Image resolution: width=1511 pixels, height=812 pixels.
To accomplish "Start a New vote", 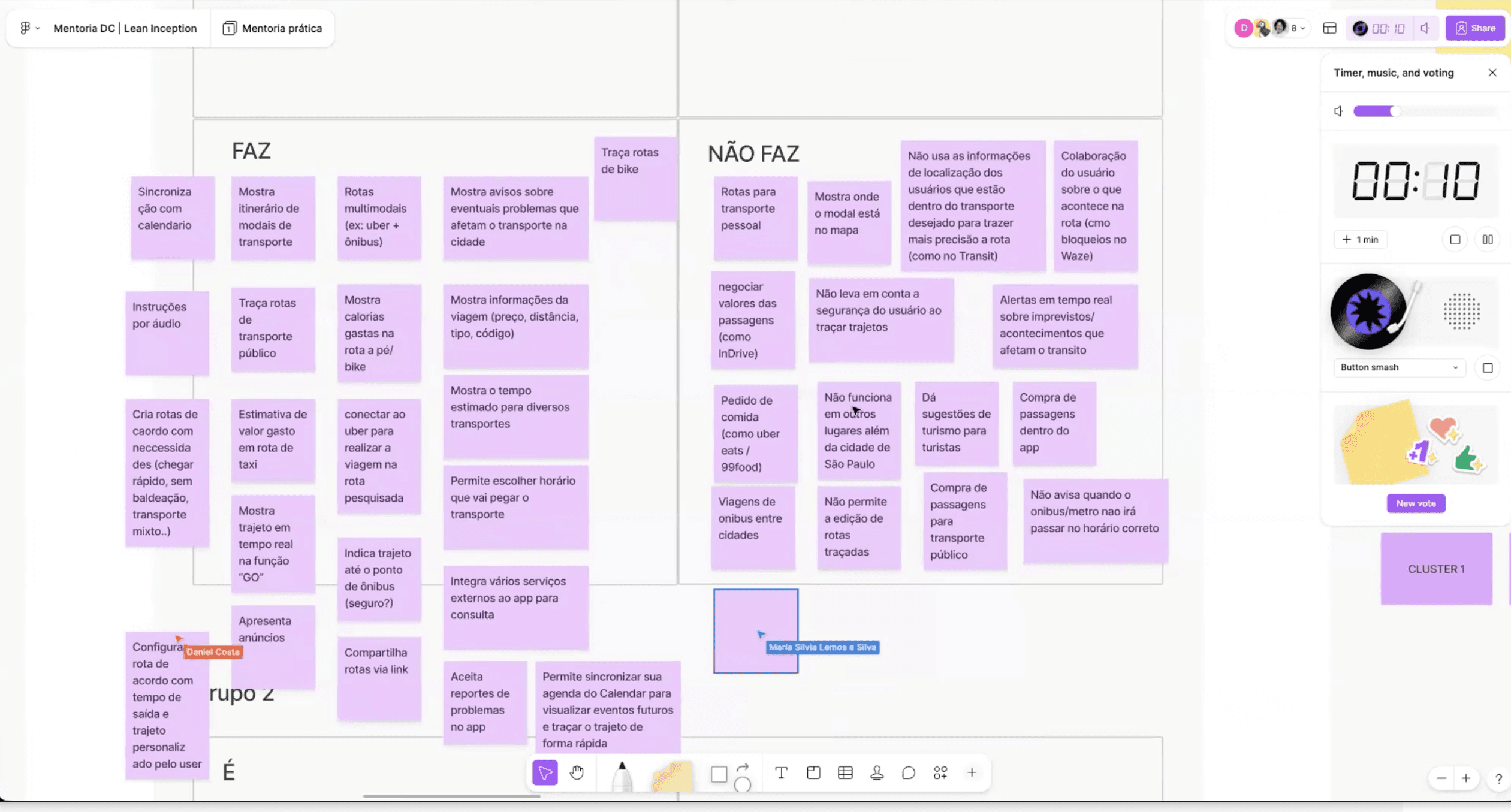I will [x=1416, y=503].
